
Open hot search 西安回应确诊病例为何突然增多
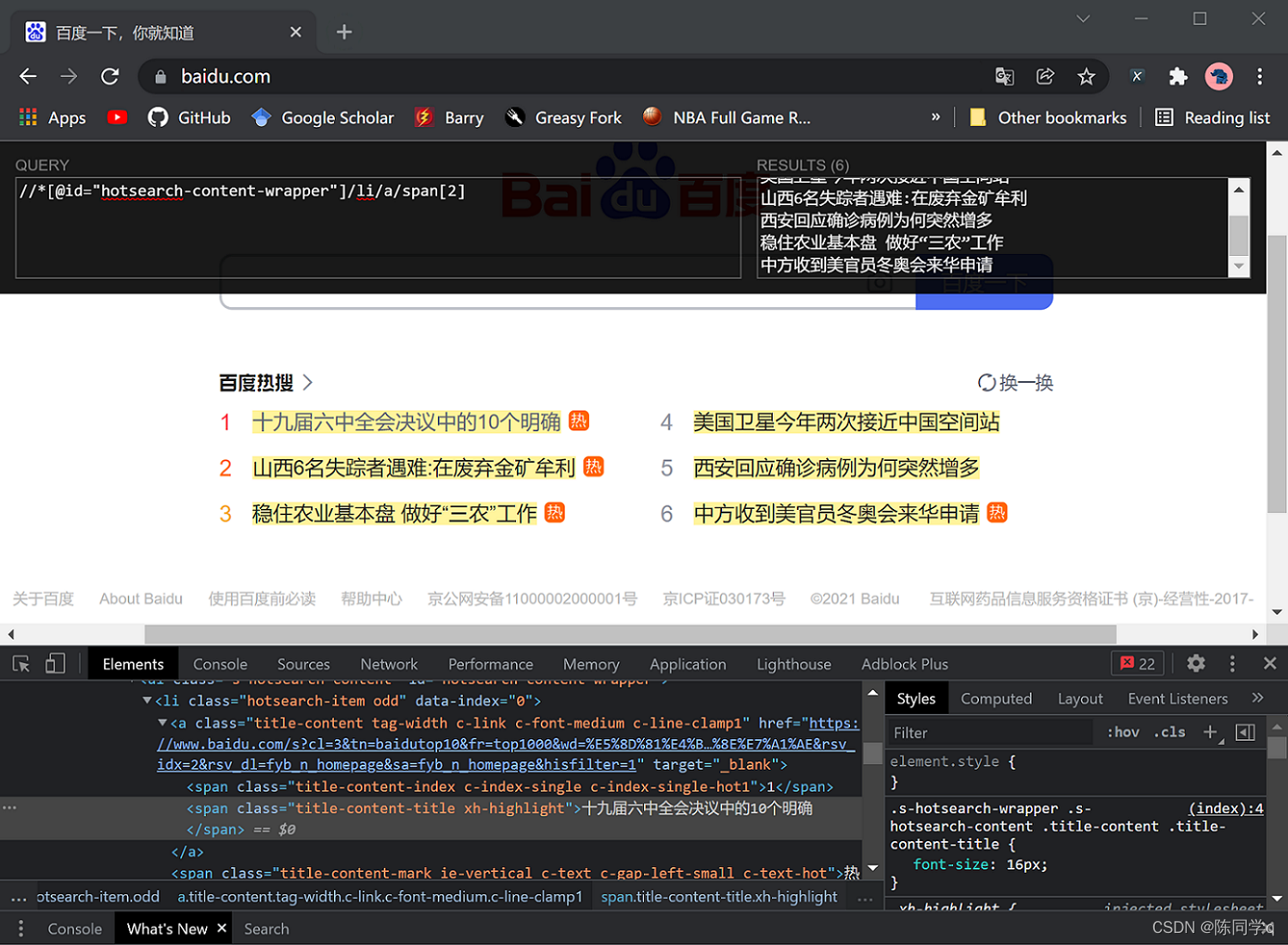point(836,468)
